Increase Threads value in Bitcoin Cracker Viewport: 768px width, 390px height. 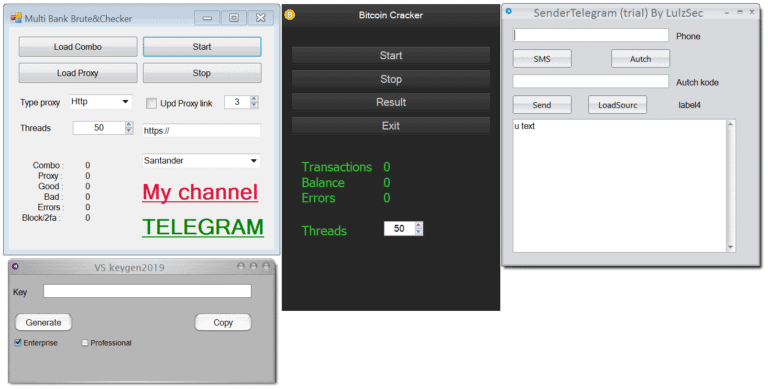coord(418,225)
